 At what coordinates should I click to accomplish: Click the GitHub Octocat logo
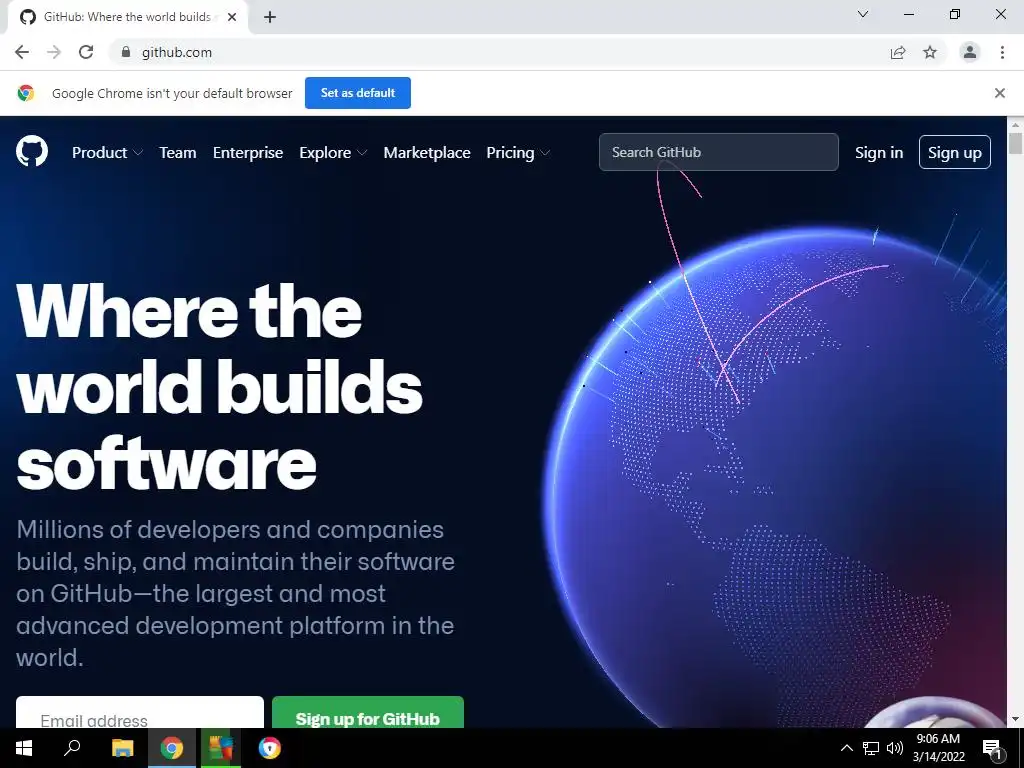tap(32, 152)
